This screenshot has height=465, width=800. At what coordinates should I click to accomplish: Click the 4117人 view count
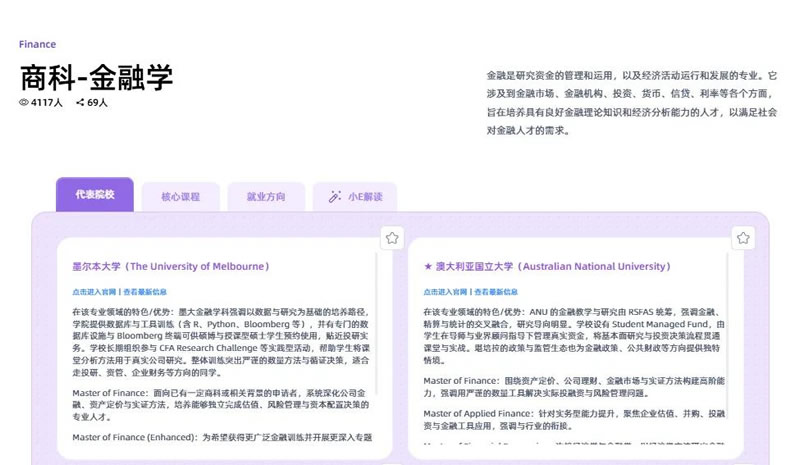point(46,103)
